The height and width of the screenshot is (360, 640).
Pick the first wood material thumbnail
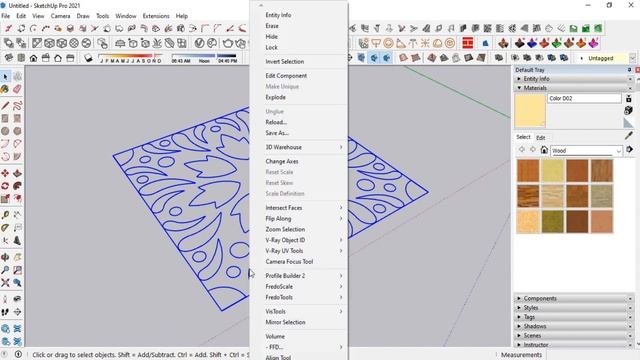pos(528,170)
